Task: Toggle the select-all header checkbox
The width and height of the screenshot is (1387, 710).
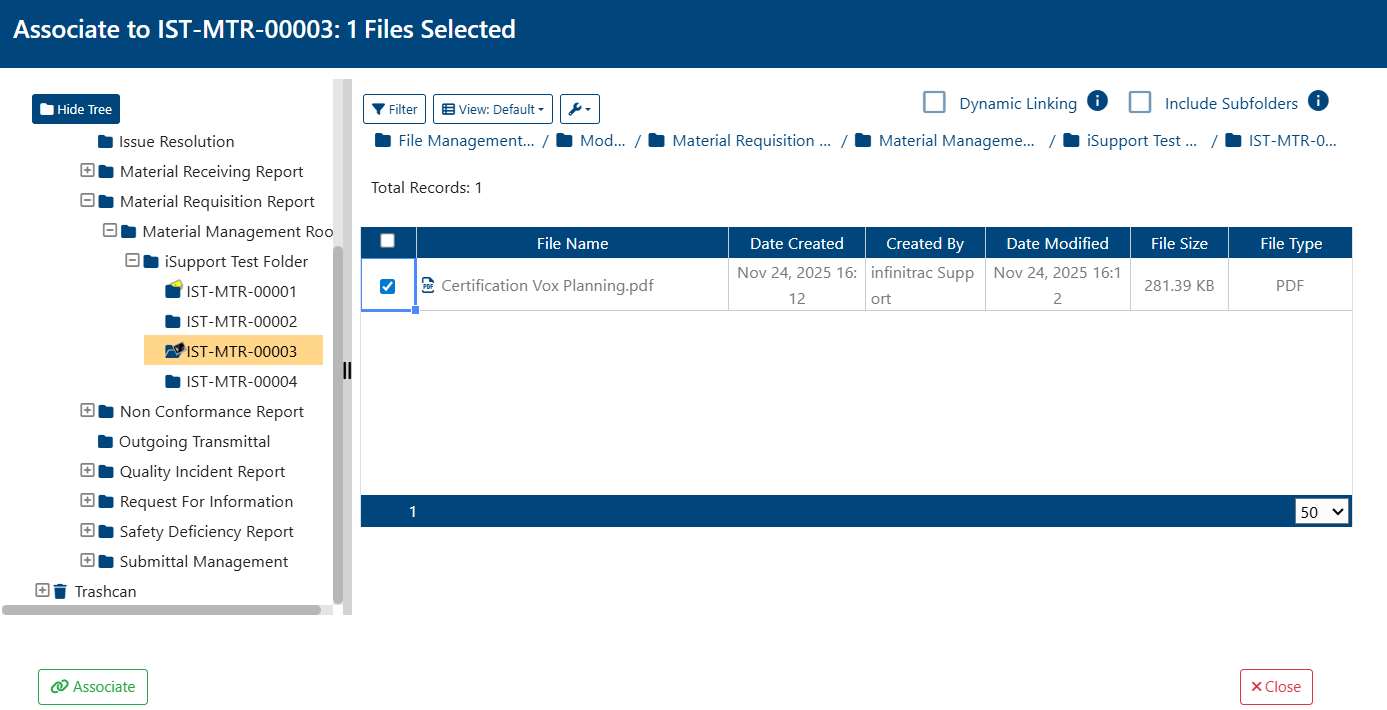Action: [x=388, y=241]
